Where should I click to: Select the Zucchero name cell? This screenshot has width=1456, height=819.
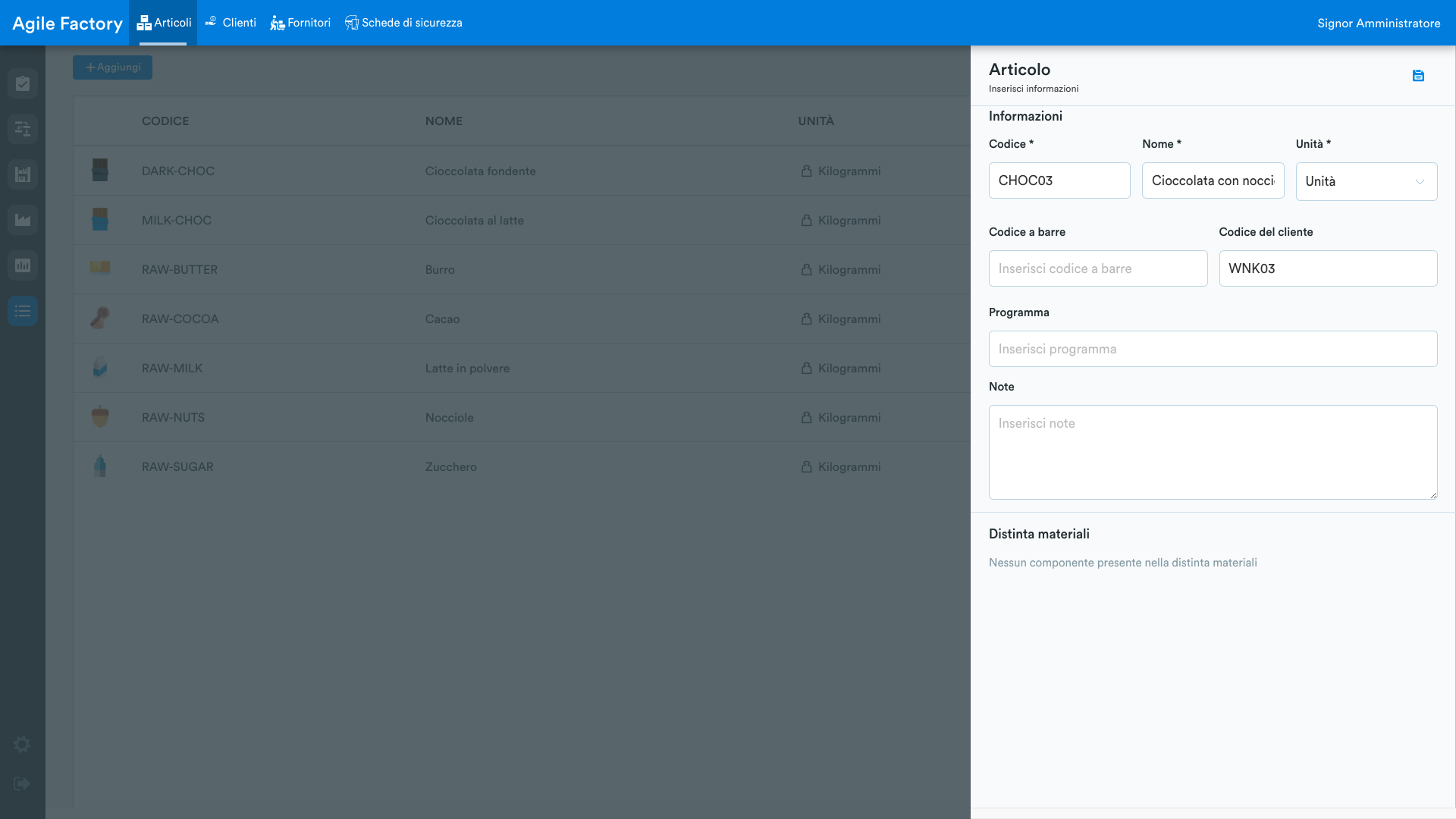[x=451, y=466]
